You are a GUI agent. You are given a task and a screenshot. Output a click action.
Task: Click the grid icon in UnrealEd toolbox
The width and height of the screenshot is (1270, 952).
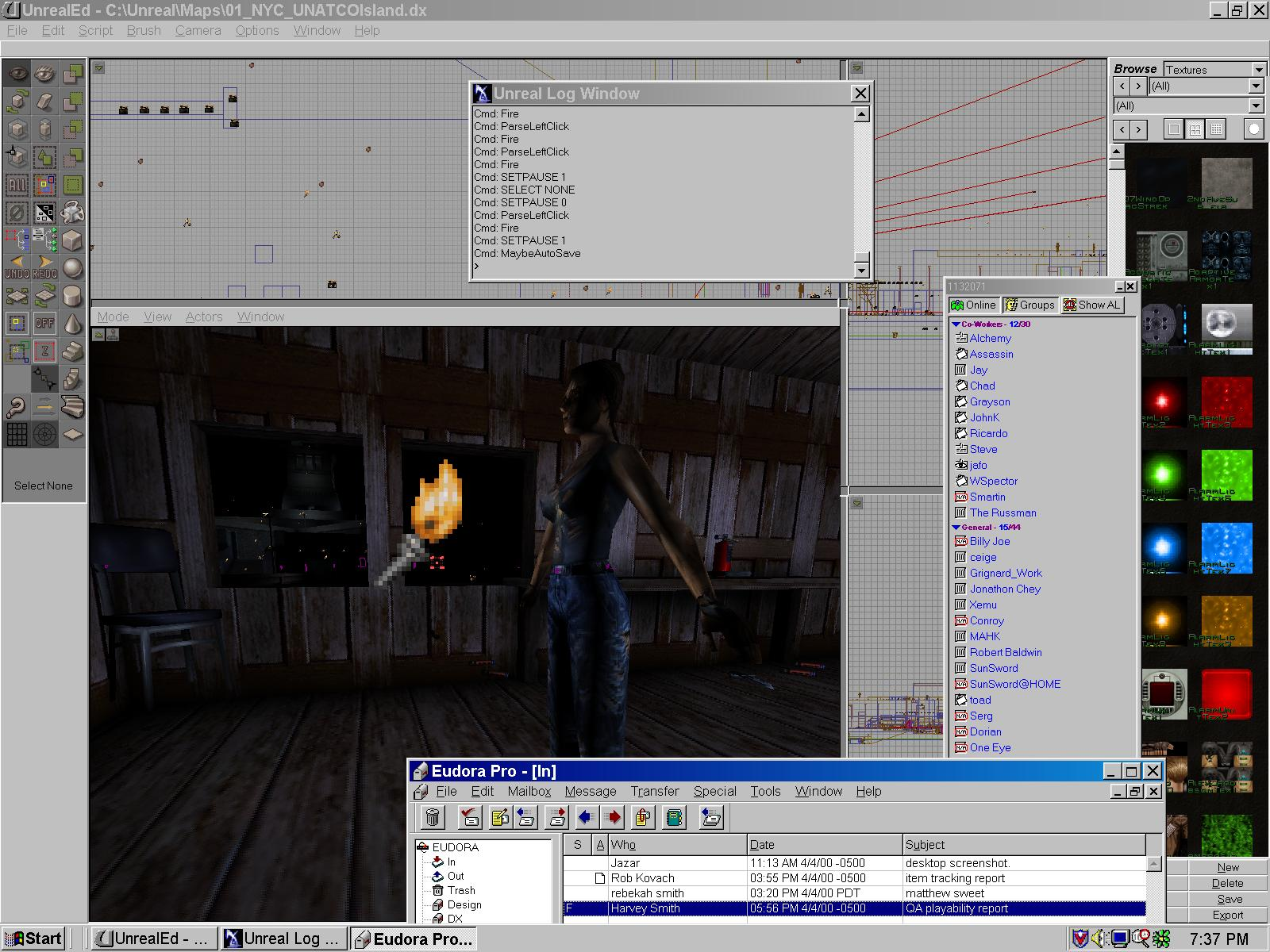(17, 434)
